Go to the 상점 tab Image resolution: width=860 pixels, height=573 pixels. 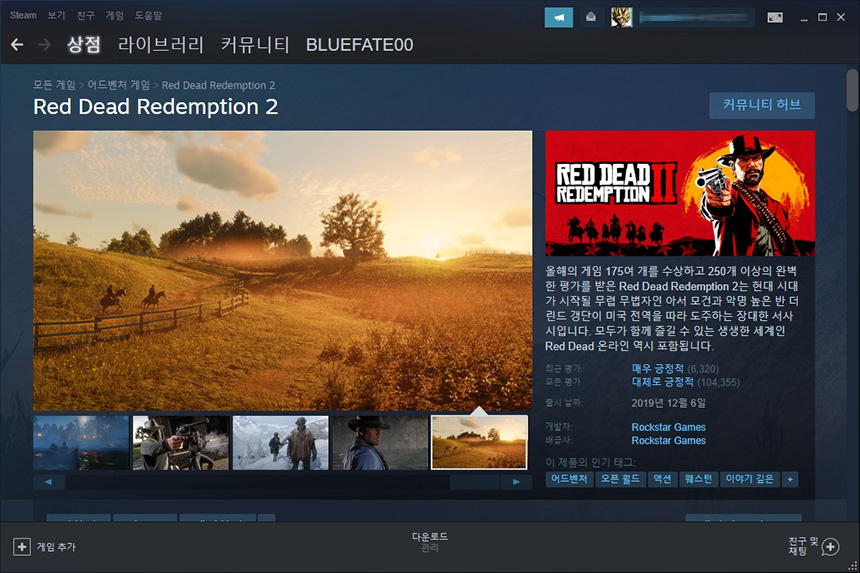pos(83,44)
